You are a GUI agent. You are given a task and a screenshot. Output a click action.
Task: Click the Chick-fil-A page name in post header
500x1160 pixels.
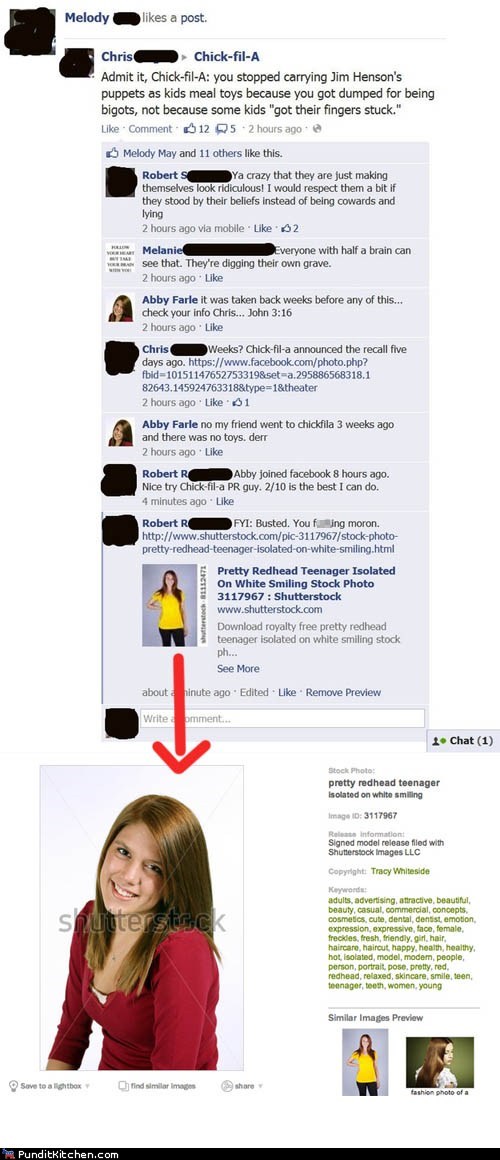pyautogui.click(x=226, y=56)
